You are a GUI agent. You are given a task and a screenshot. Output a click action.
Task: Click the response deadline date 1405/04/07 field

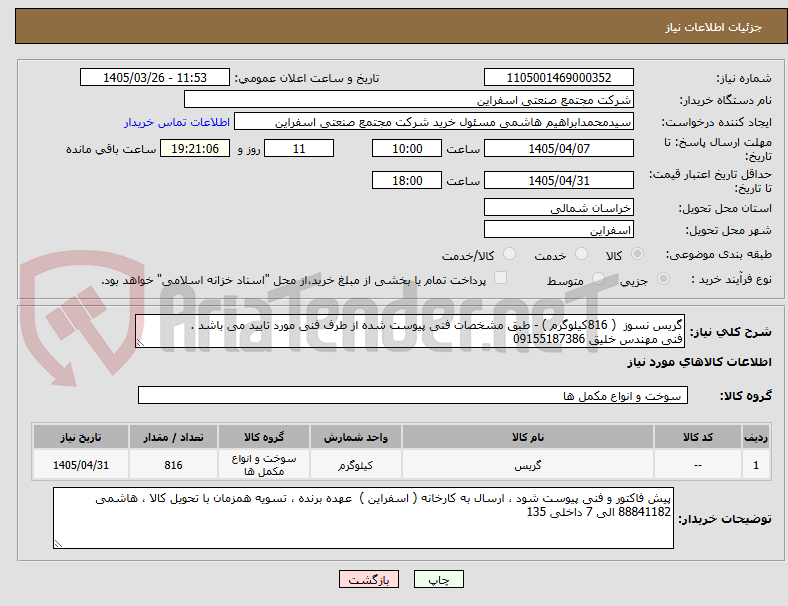pyautogui.click(x=558, y=149)
